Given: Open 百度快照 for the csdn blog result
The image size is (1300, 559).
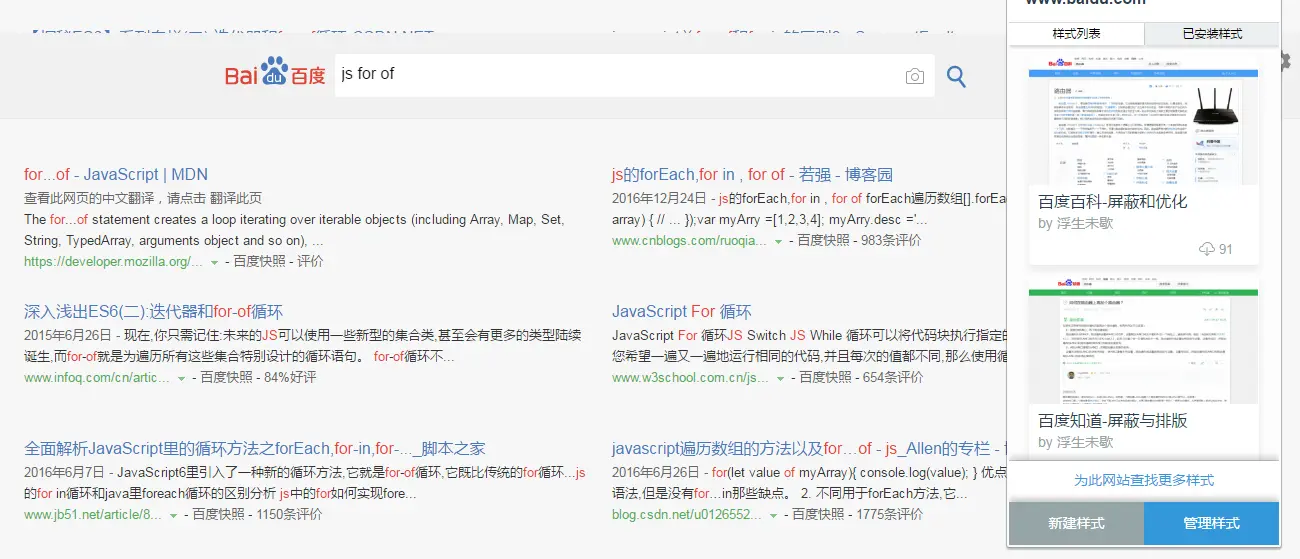Looking at the screenshot, I should pyautogui.click(x=819, y=515).
